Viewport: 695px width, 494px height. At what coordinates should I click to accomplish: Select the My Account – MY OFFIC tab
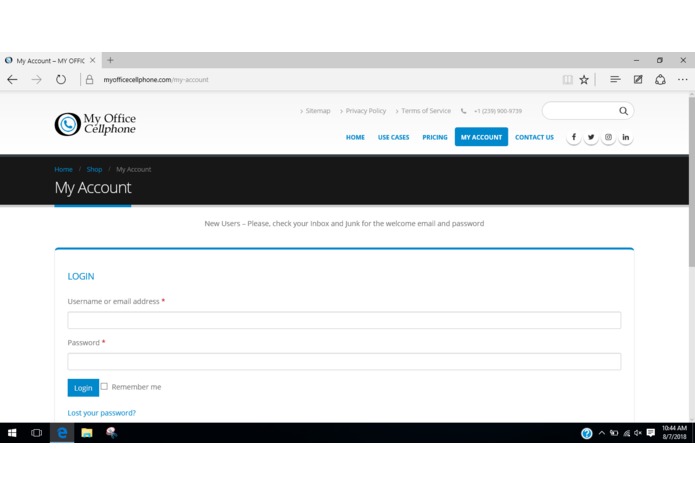pos(50,60)
